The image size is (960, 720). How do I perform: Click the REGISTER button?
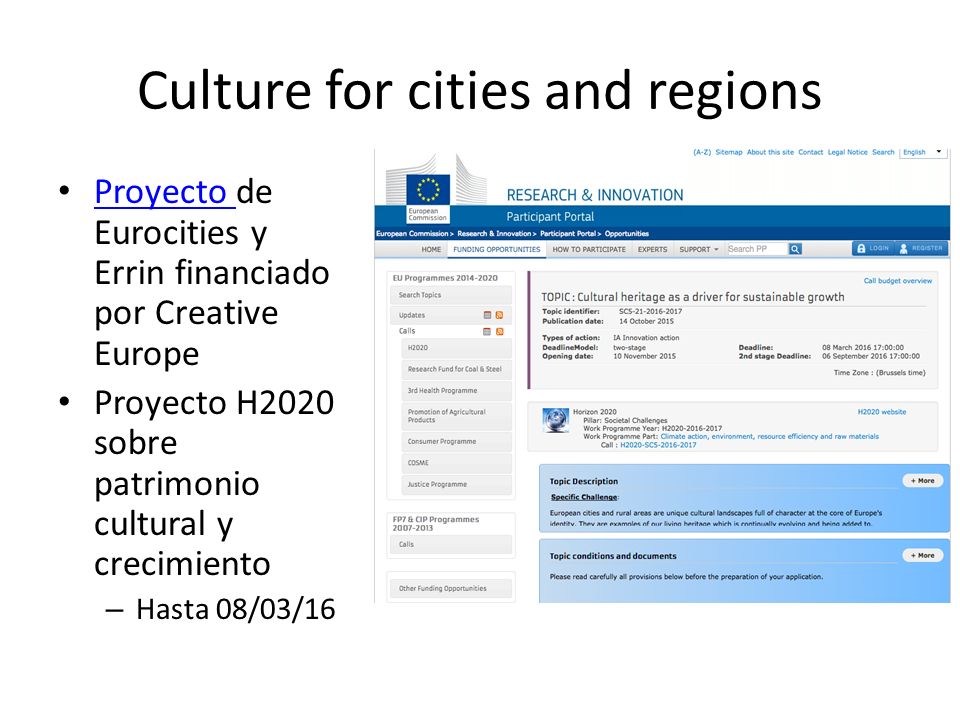coord(921,249)
